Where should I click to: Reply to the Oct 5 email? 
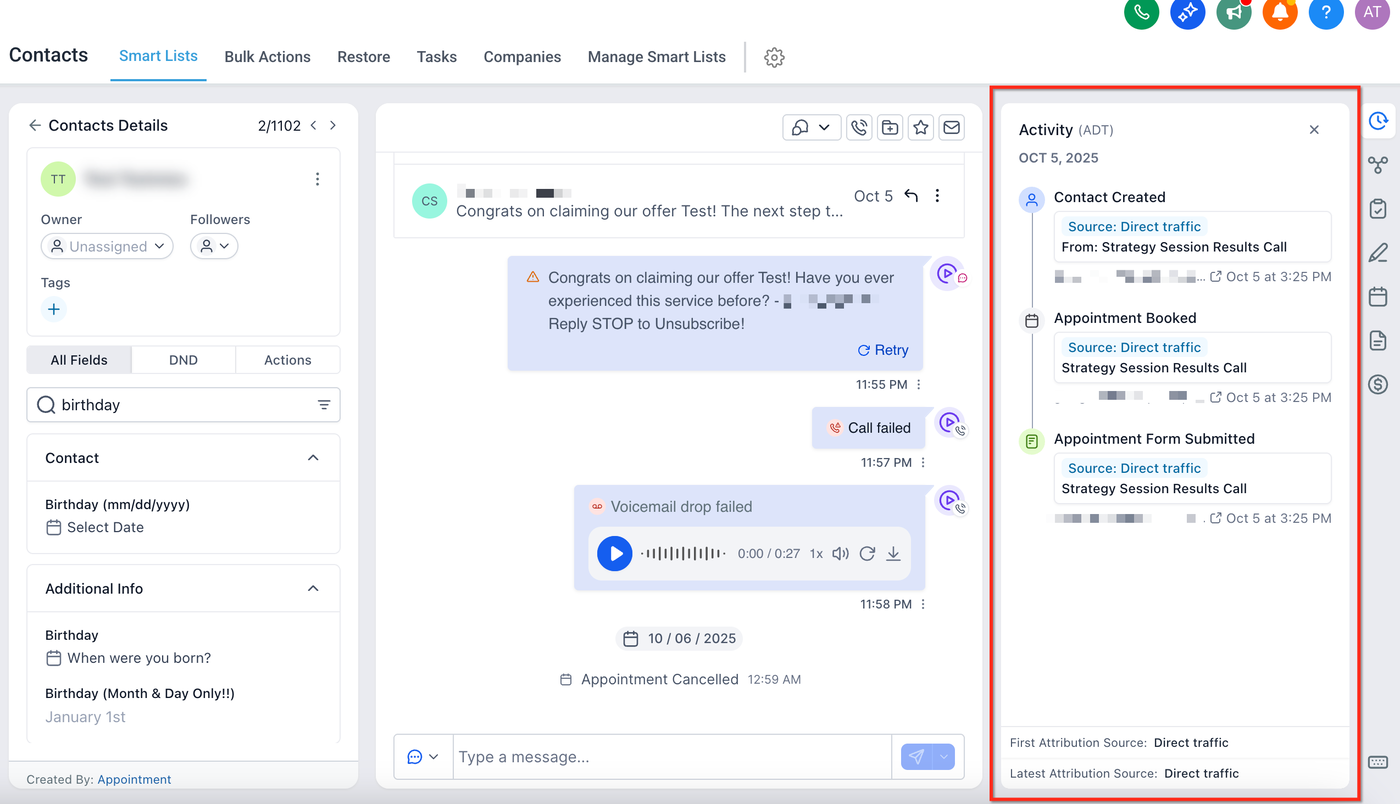tap(911, 196)
